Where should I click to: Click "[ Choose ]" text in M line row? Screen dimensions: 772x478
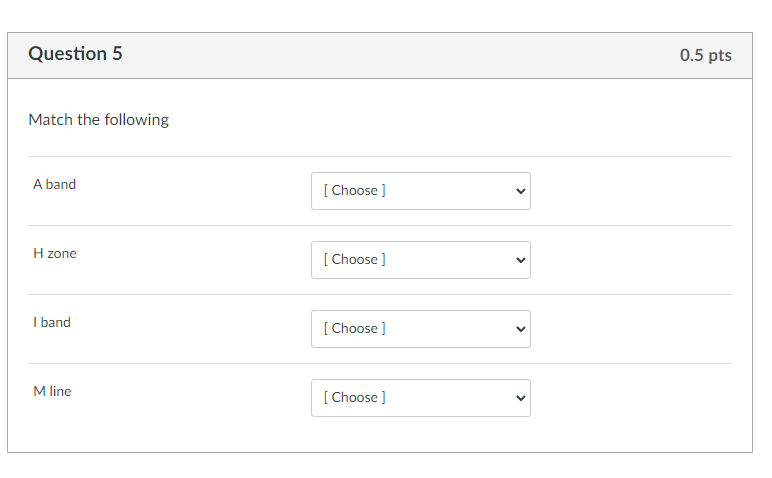coord(354,398)
